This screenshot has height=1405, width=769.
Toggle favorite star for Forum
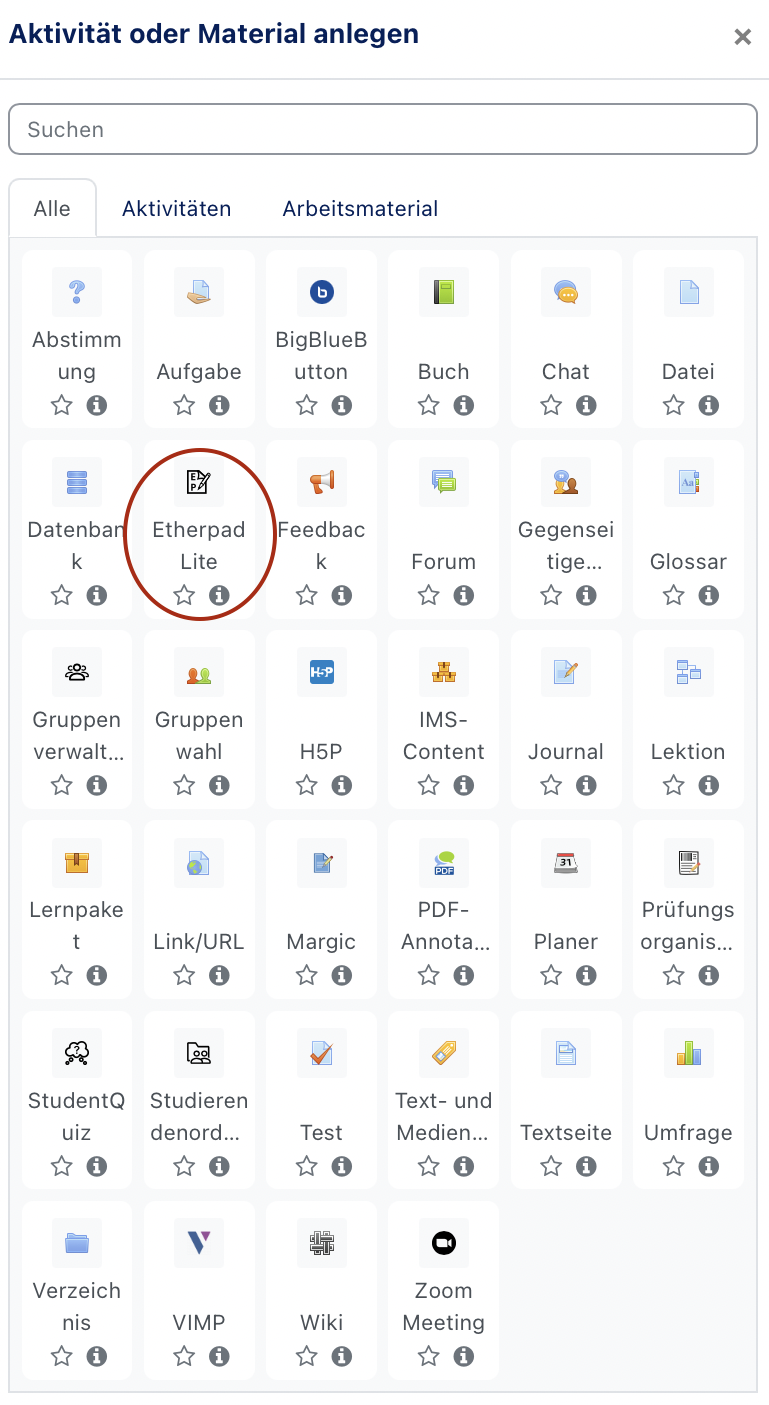point(429,595)
